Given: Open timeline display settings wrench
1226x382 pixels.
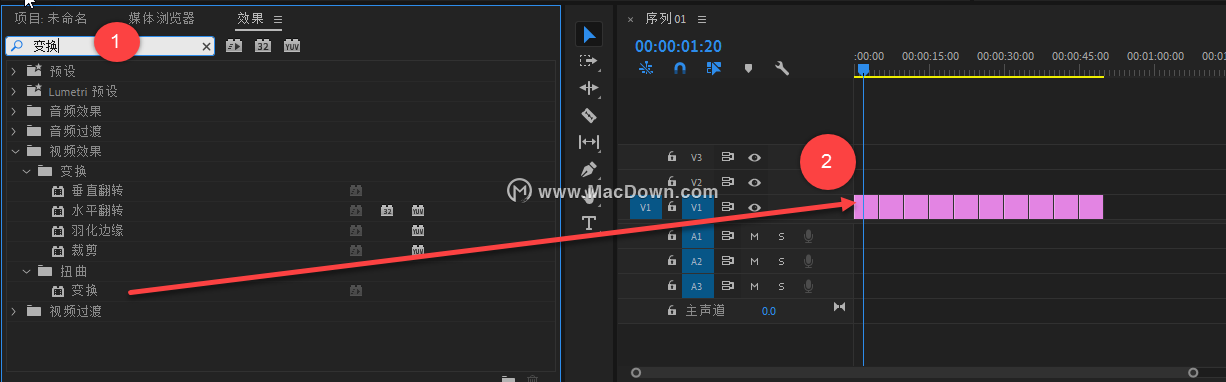Looking at the screenshot, I should [x=782, y=68].
